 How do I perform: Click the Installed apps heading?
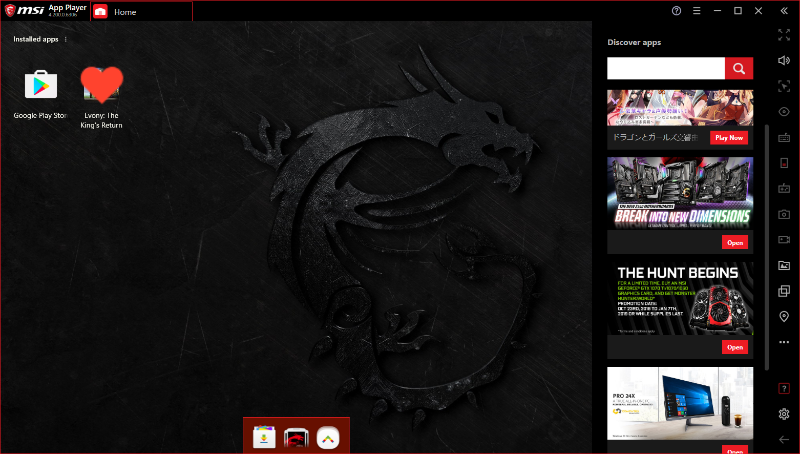click(x=36, y=39)
